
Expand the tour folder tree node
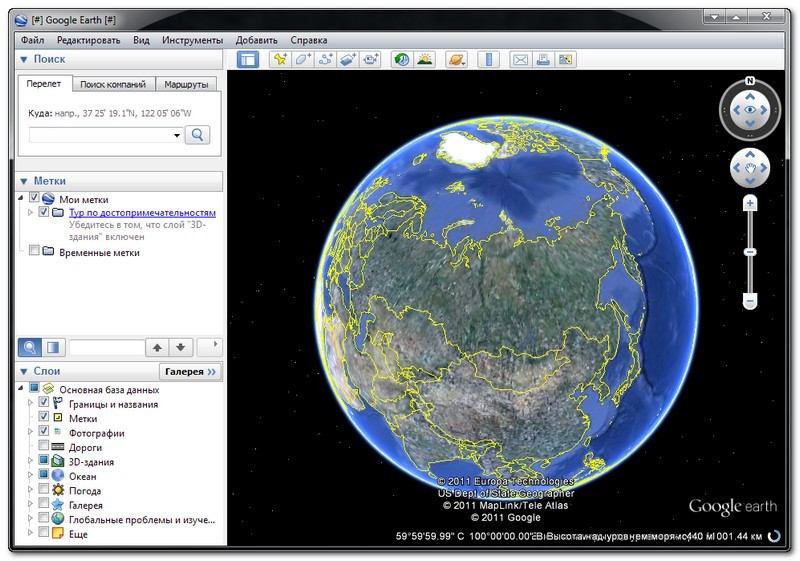pyautogui.click(x=30, y=212)
